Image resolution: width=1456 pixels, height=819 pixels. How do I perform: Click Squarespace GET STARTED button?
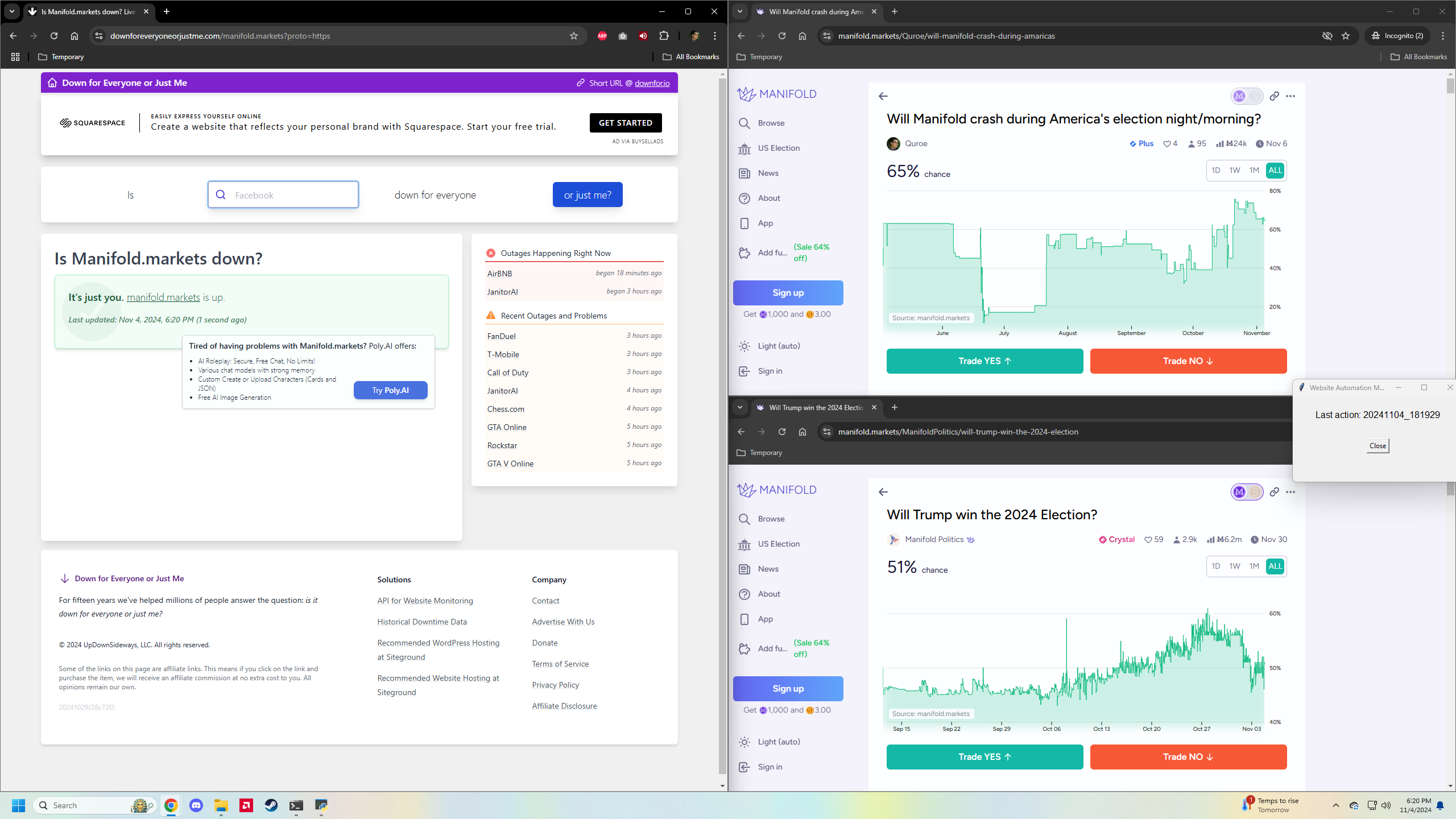pos(626,123)
